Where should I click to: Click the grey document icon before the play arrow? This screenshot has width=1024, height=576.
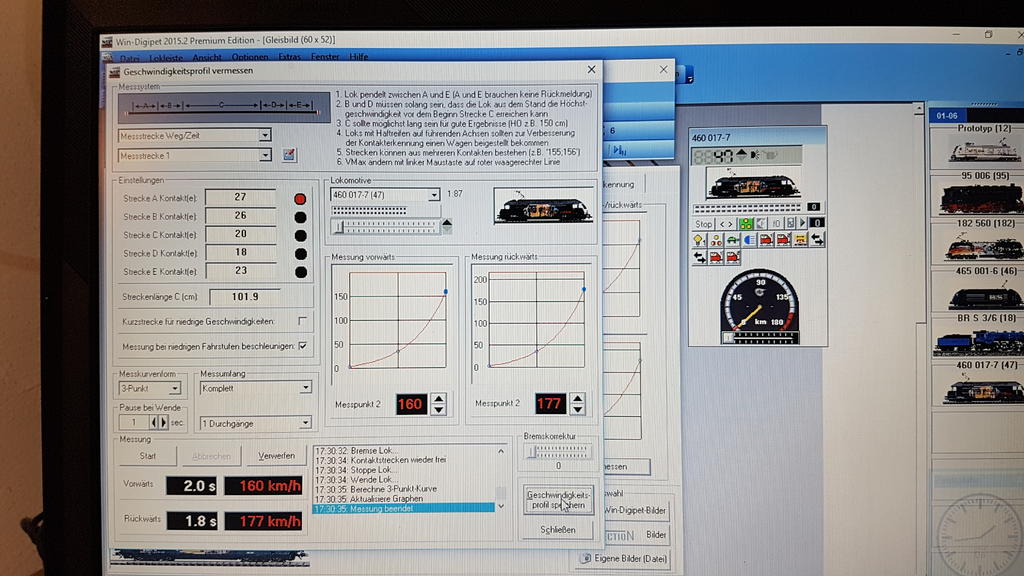point(791,223)
